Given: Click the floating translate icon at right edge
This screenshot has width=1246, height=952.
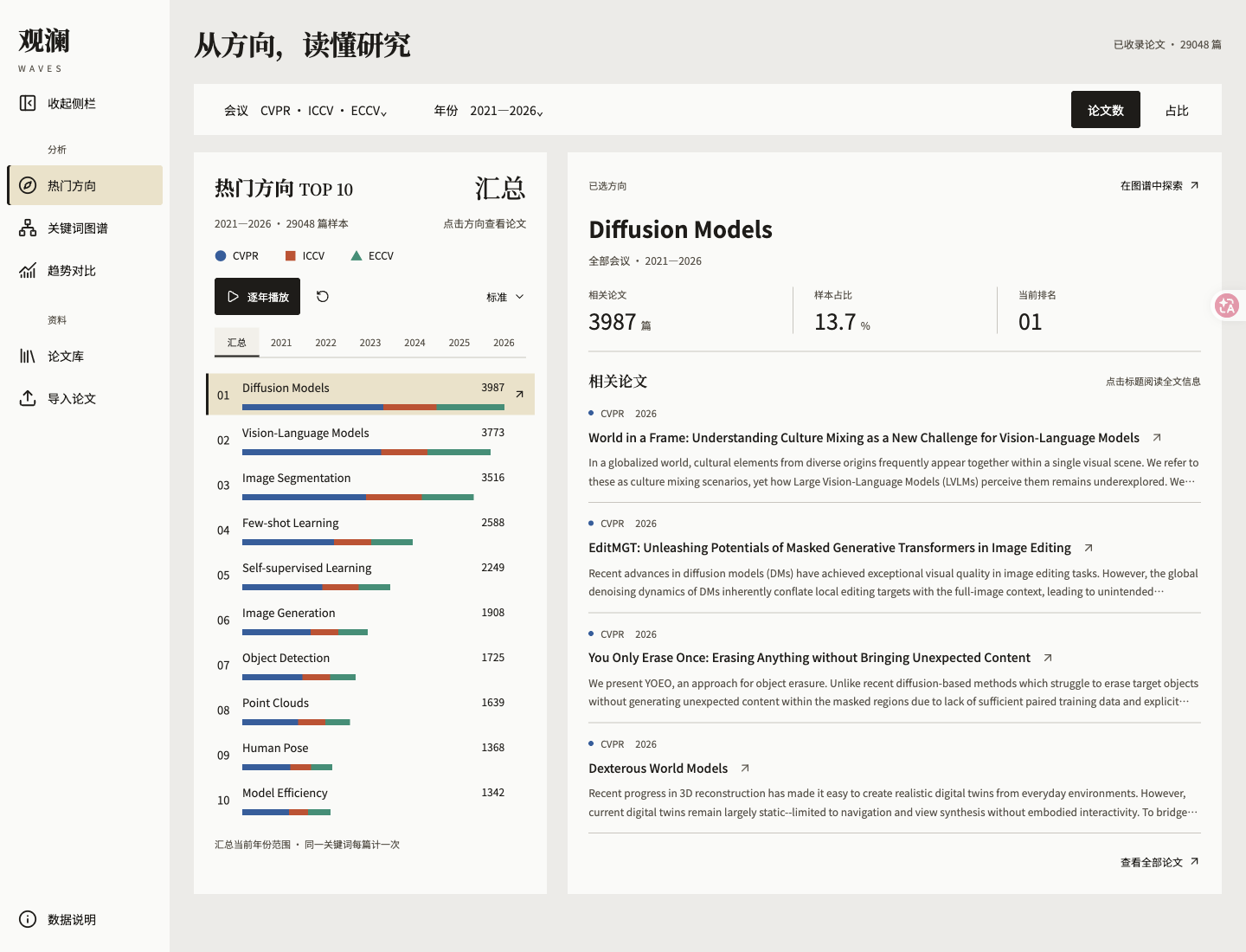Looking at the screenshot, I should click(1227, 306).
